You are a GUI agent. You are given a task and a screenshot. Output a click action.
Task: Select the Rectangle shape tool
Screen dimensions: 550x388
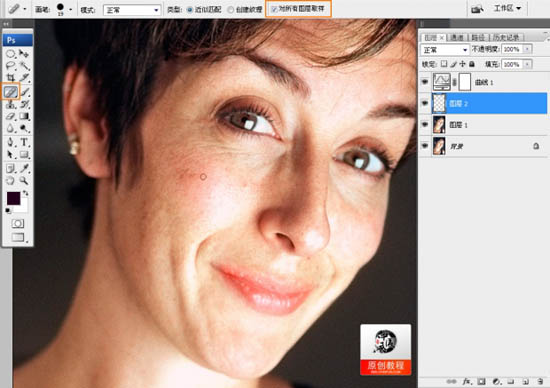pyautogui.click(x=24, y=154)
